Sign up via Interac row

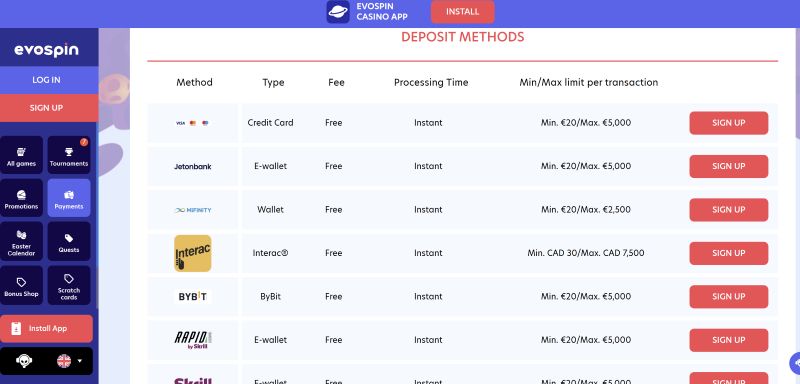pyautogui.click(x=729, y=253)
